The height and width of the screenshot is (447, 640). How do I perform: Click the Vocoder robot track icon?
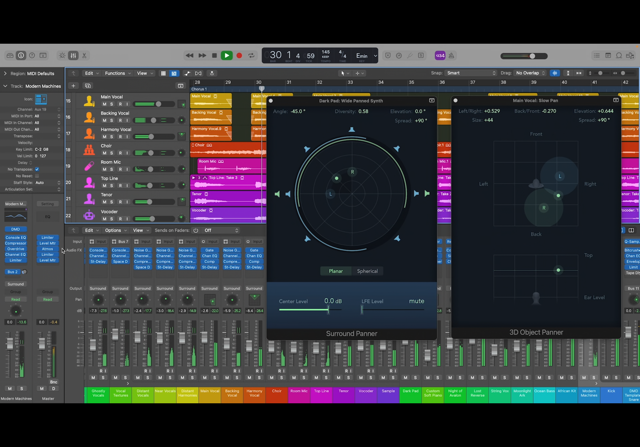[x=89, y=215]
